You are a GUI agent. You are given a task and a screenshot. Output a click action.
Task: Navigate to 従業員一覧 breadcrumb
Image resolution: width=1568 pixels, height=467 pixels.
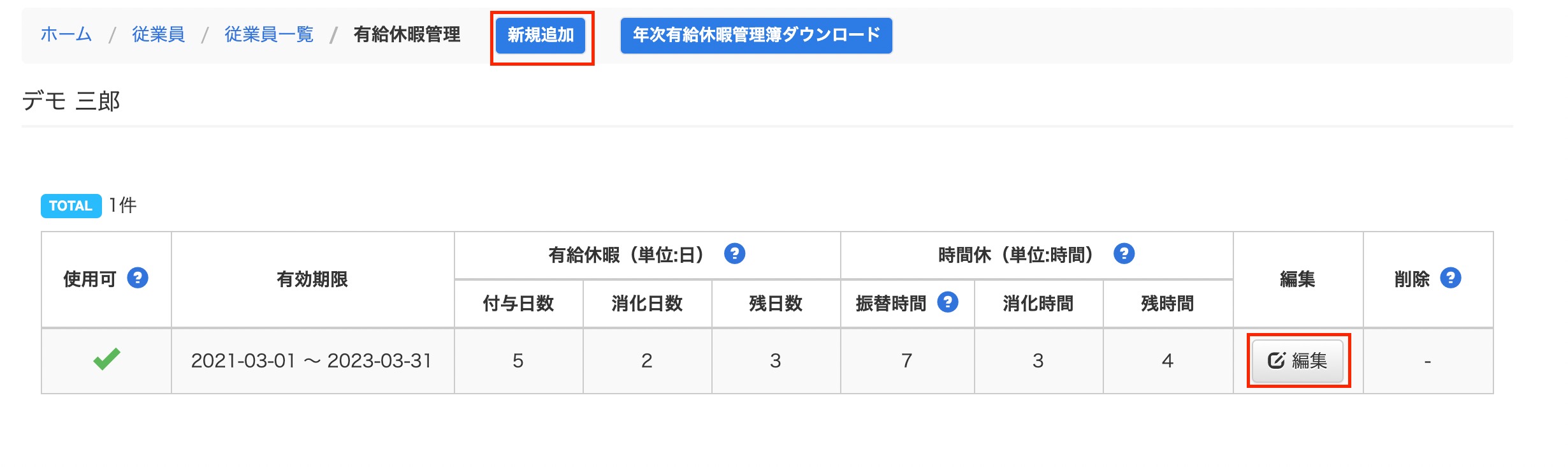point(269,34)
